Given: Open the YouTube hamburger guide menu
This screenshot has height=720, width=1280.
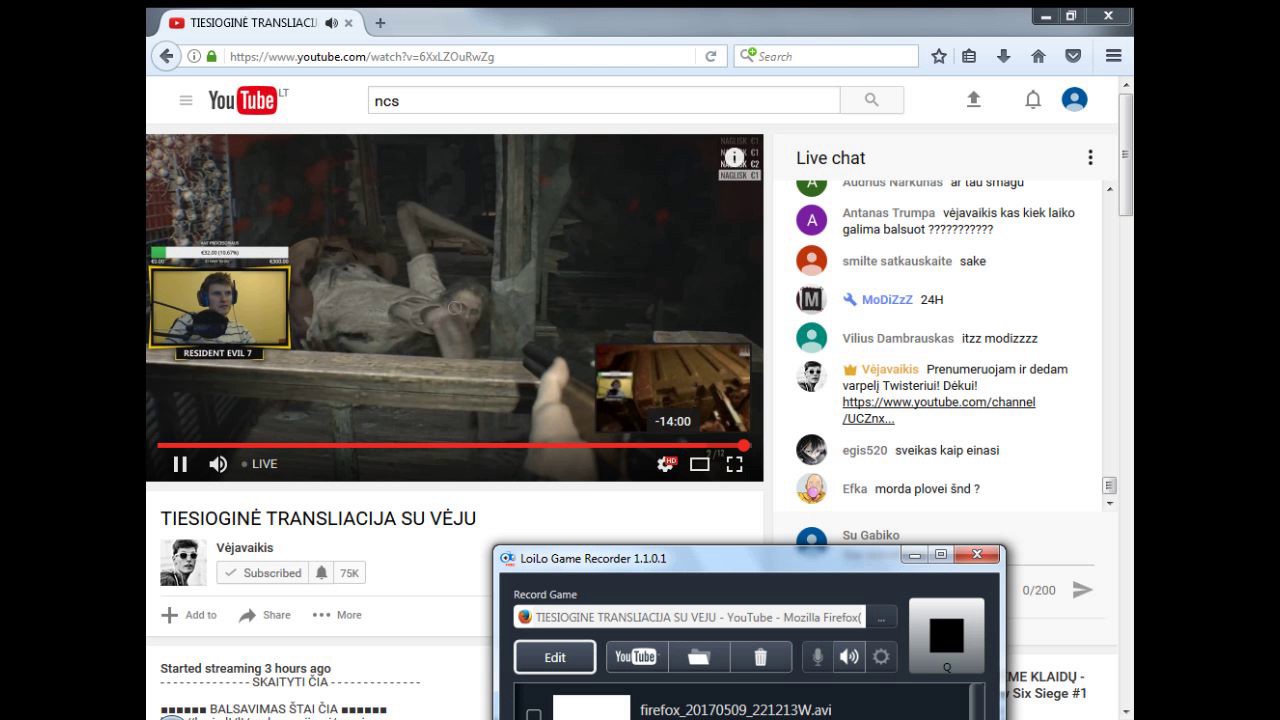Looking at the screenshot, I should coord(185,100).
